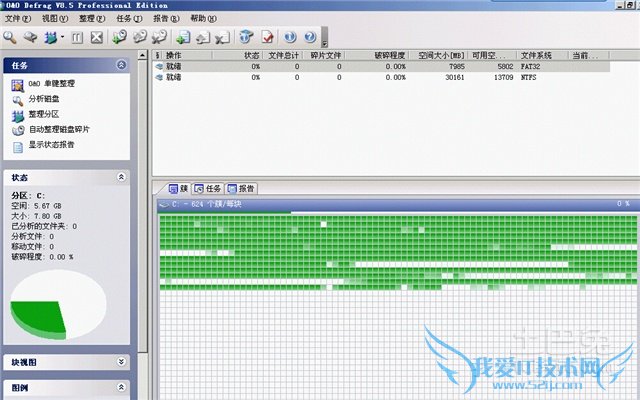Click the open report toolbar icon

203,38
